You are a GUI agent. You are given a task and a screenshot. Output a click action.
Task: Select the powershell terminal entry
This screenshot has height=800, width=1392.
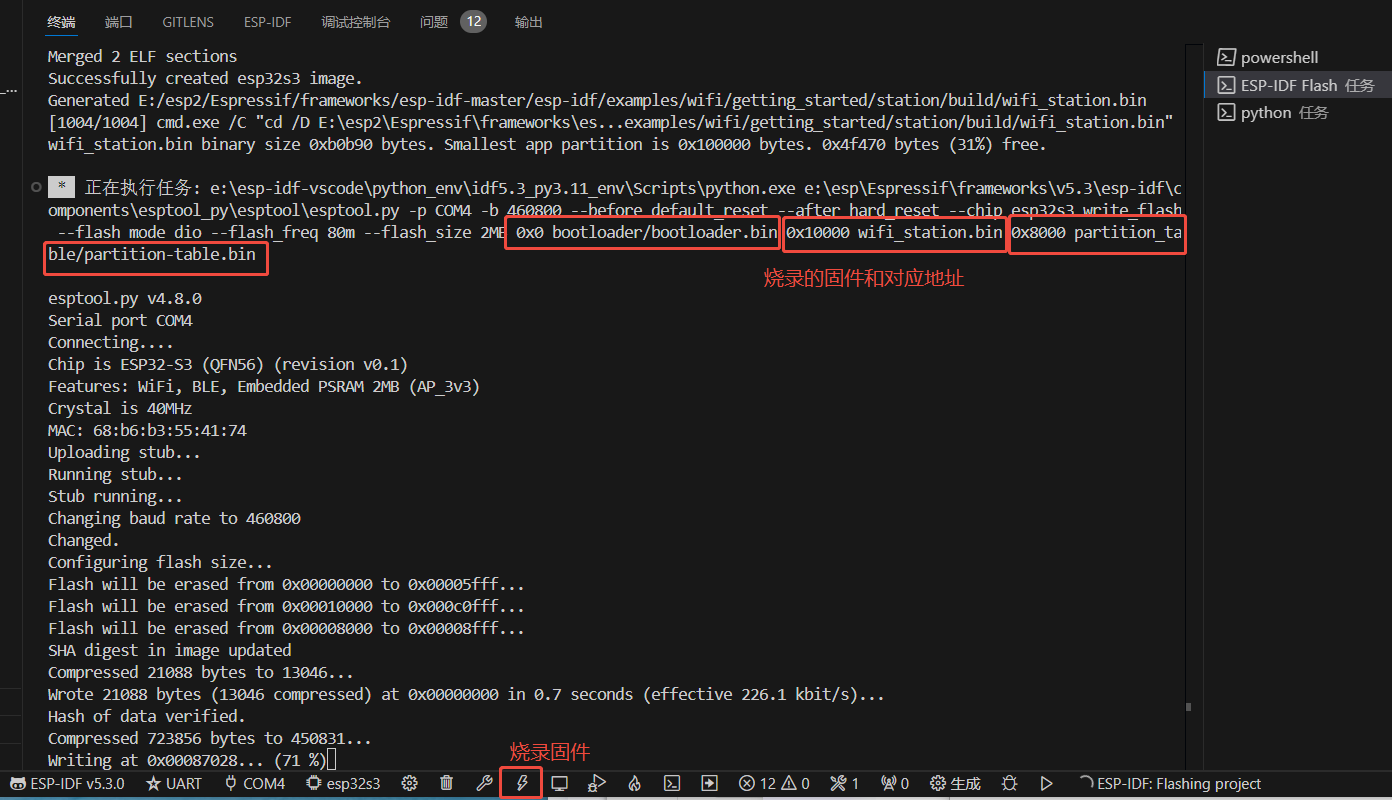click(1279, 58)
